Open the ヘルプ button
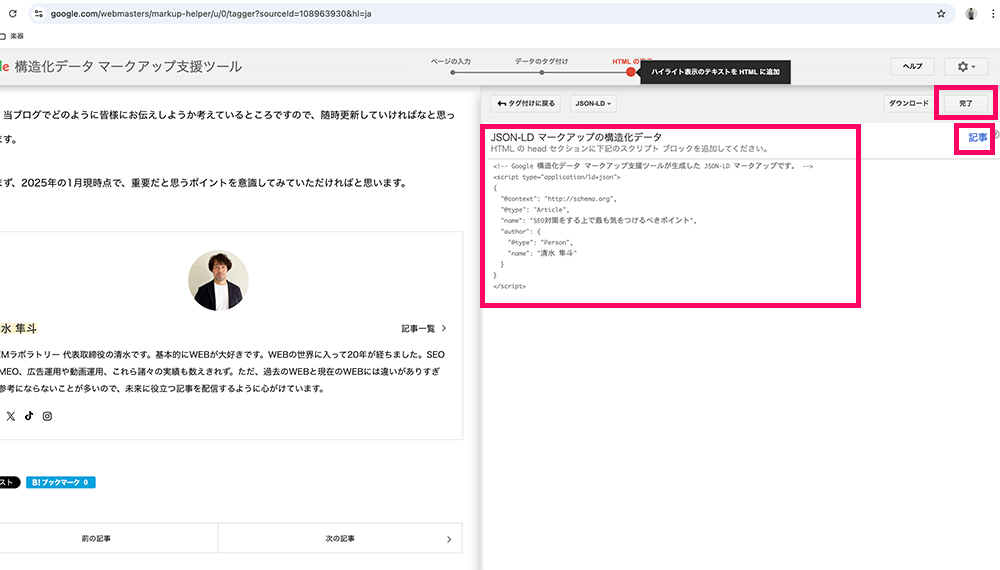The width and height of the screenshot is (1000, 570). point(913,66)
